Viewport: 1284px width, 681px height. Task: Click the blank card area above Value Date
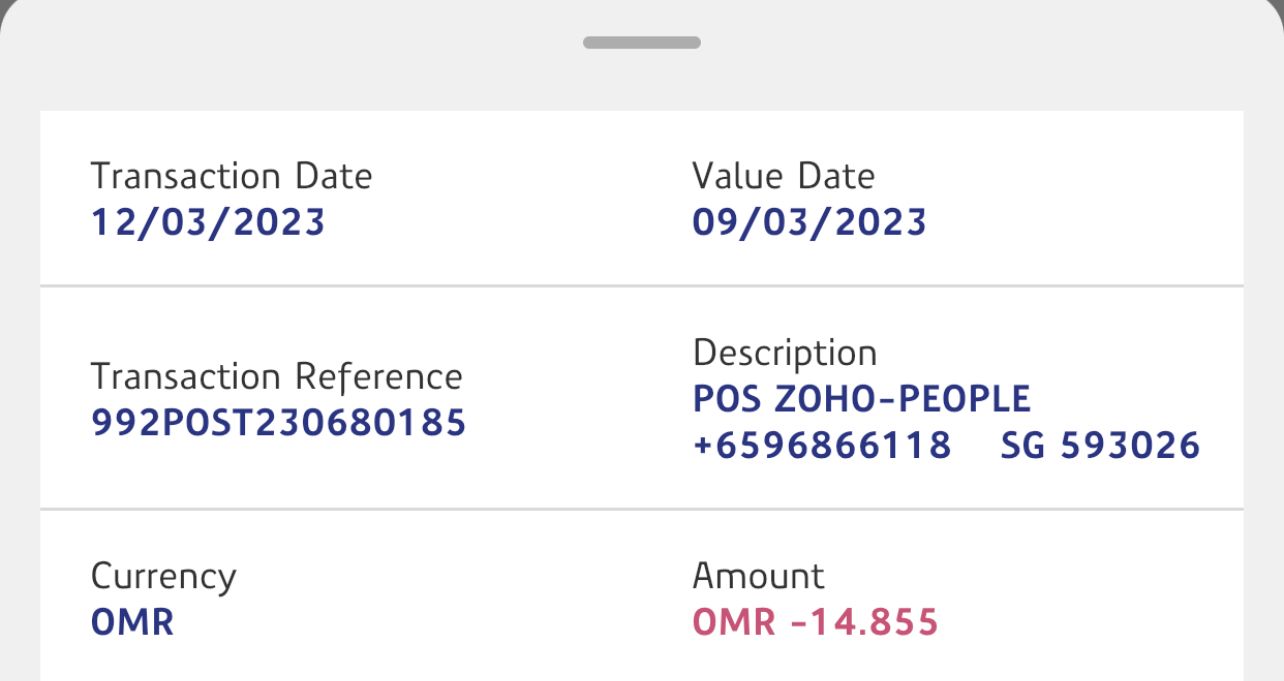[x=900, y=135]
